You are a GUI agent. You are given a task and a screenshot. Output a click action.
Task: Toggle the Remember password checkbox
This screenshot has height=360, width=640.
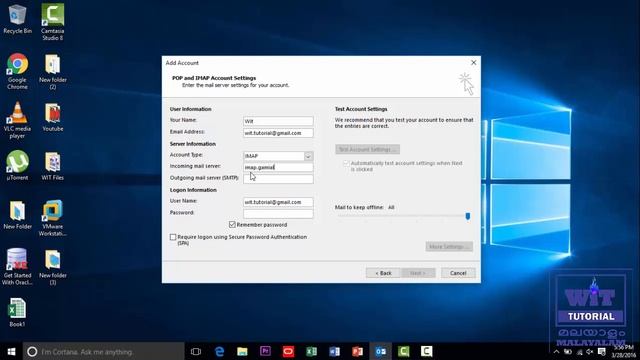(232, 224)
